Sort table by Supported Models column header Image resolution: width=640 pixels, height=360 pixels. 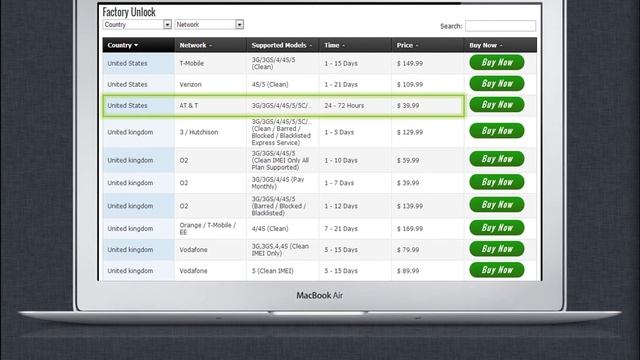(283, 45)
